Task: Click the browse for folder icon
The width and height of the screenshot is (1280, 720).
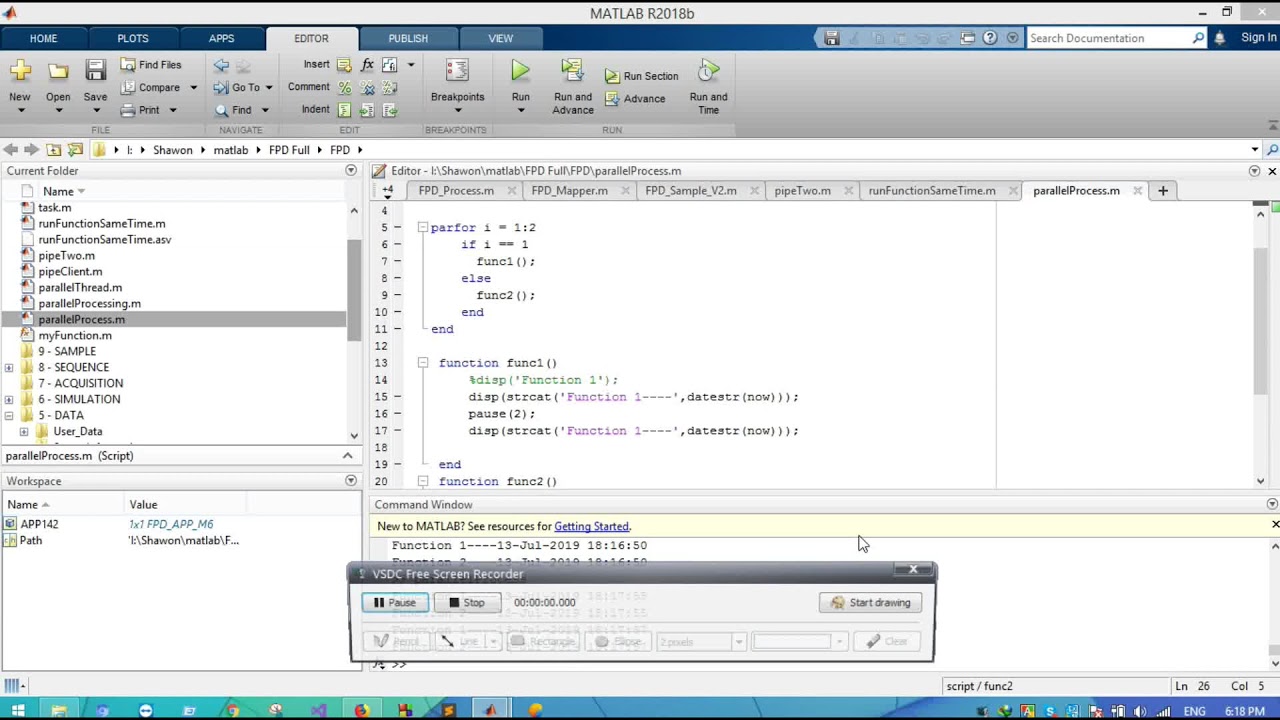Action: click(x=75, y=150)
